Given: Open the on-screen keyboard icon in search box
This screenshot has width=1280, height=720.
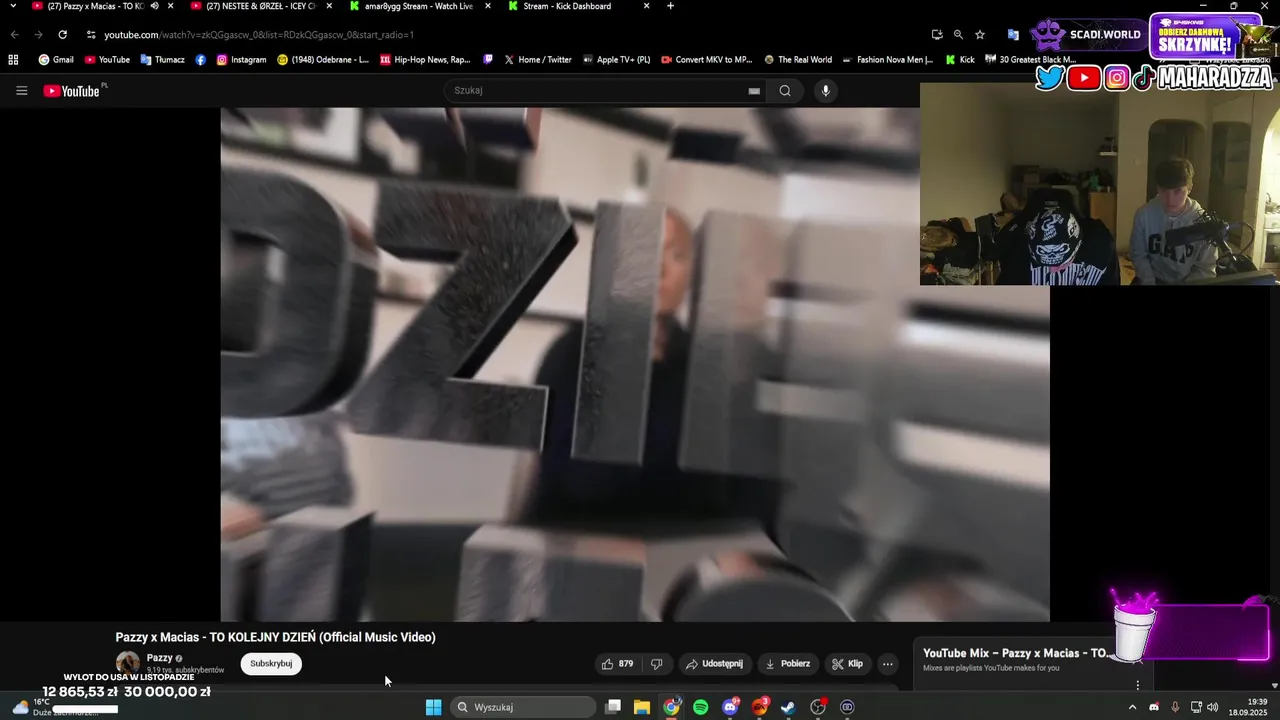Looking at the screenshot, I should [x=754, y=91].
